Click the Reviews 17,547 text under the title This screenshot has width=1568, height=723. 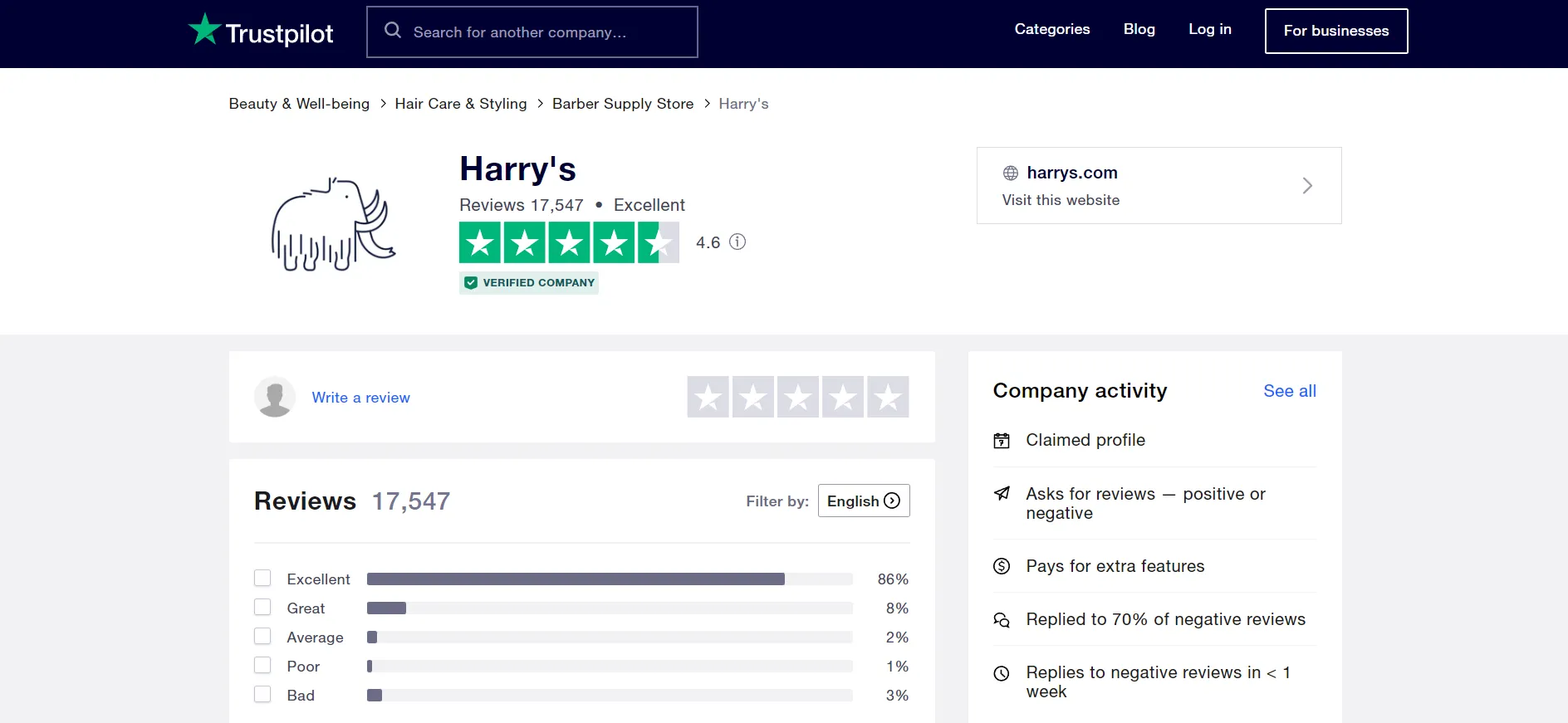point(522,205)
